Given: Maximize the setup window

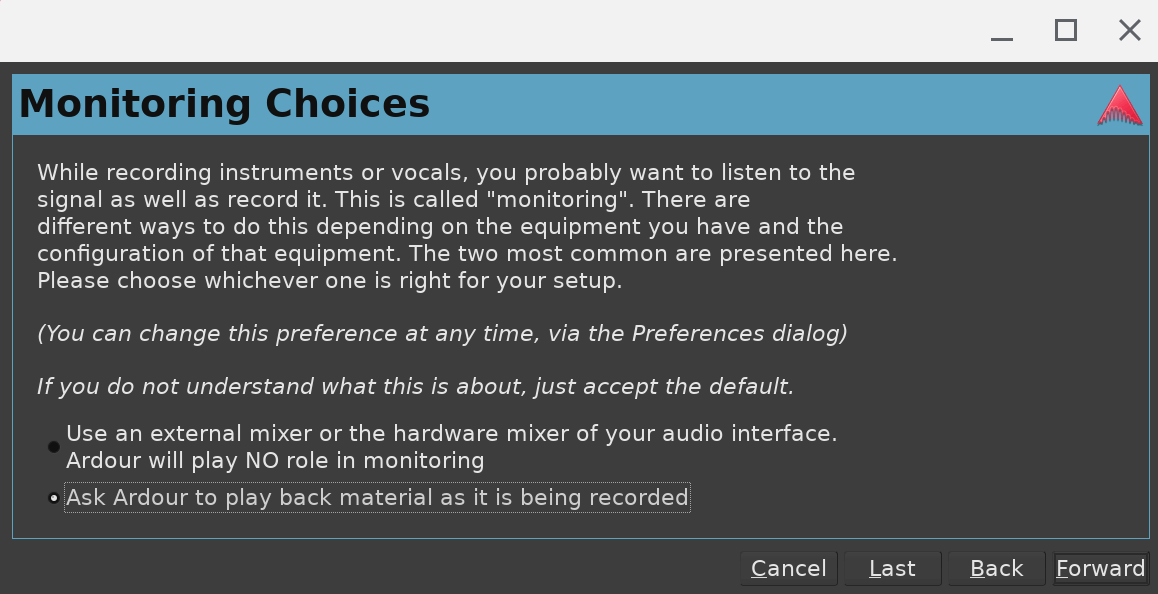Looking at the screenshot, I should pyautogui.click(x=1066, y=31).
